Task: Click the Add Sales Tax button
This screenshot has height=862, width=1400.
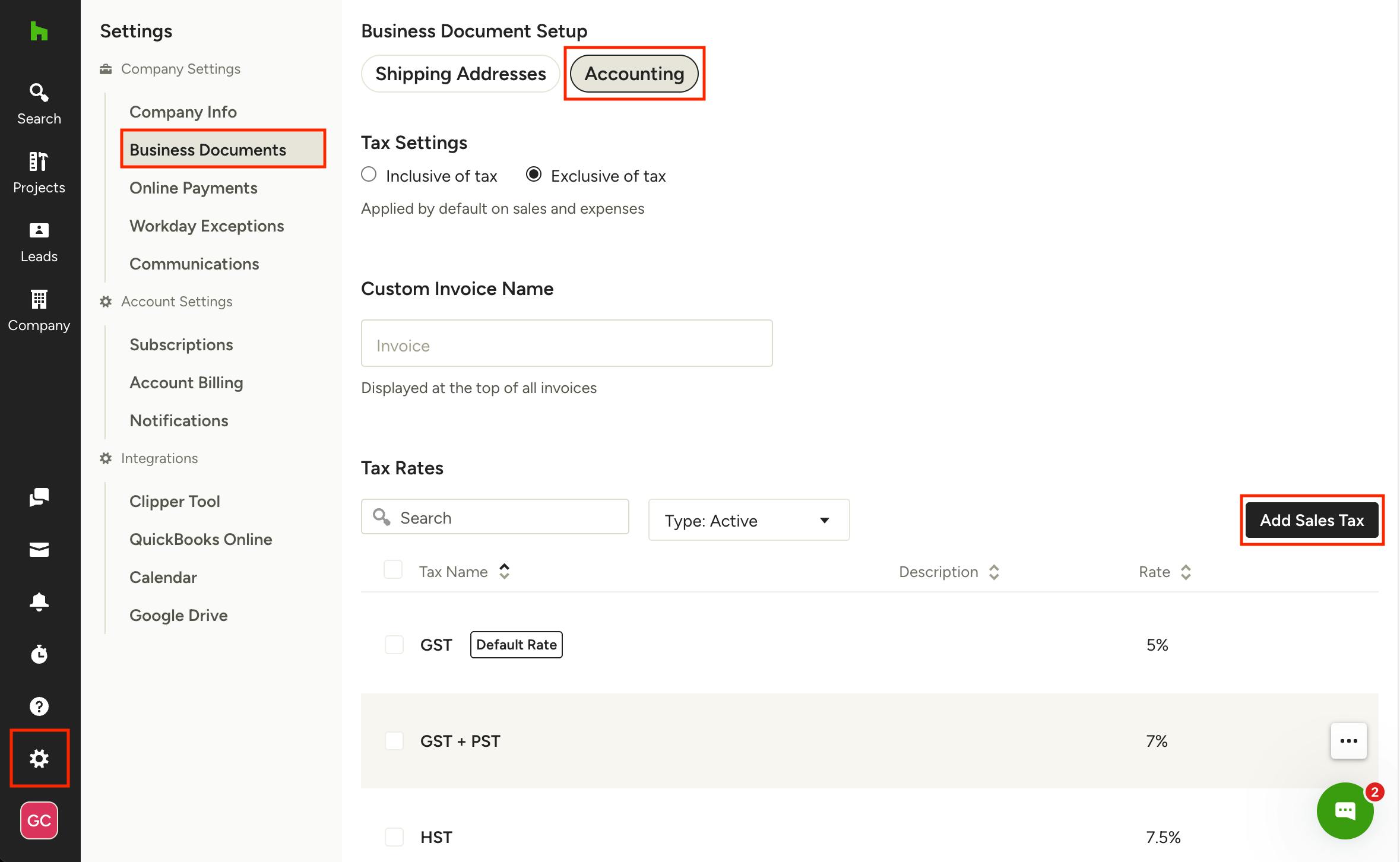Action: click(1312, 520)
